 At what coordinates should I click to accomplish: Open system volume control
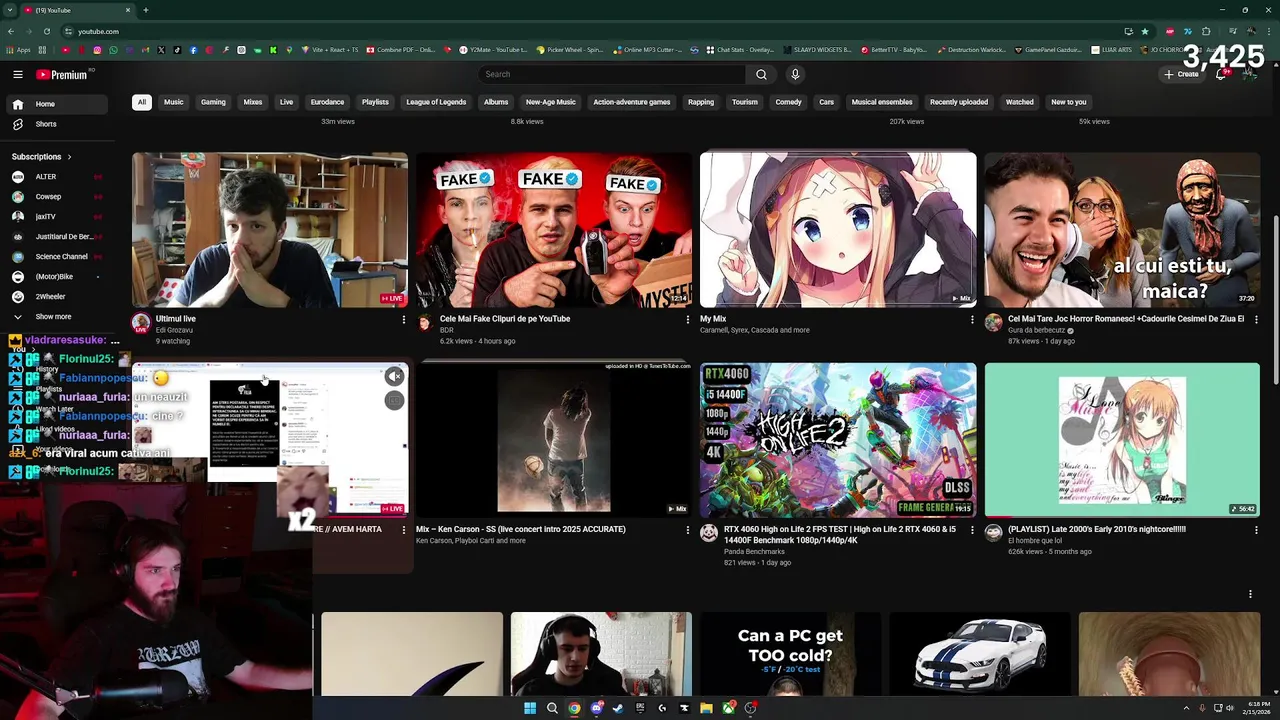click(x=1229, y=708)
